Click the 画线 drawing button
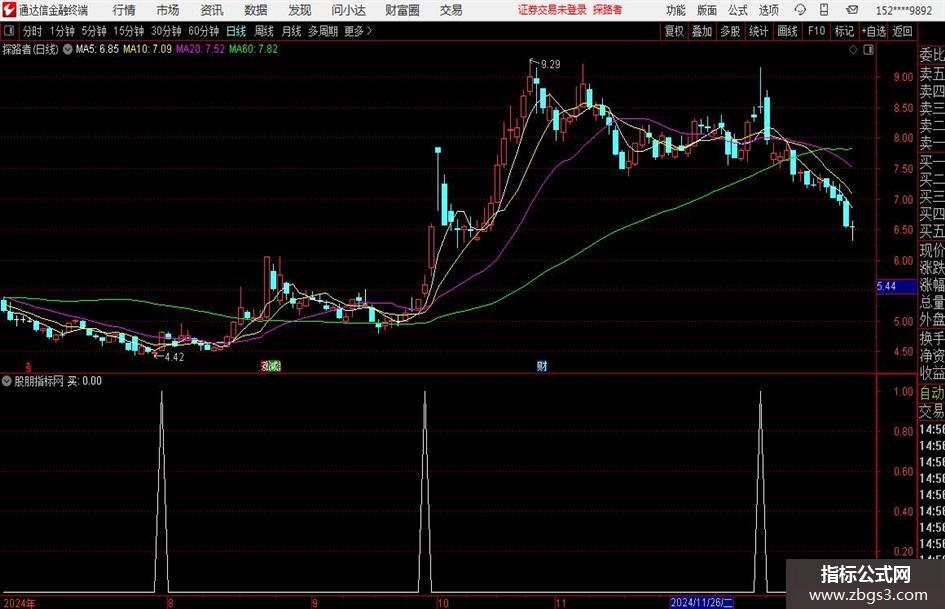Screen dimensions: 945x609 pos(787,31)
